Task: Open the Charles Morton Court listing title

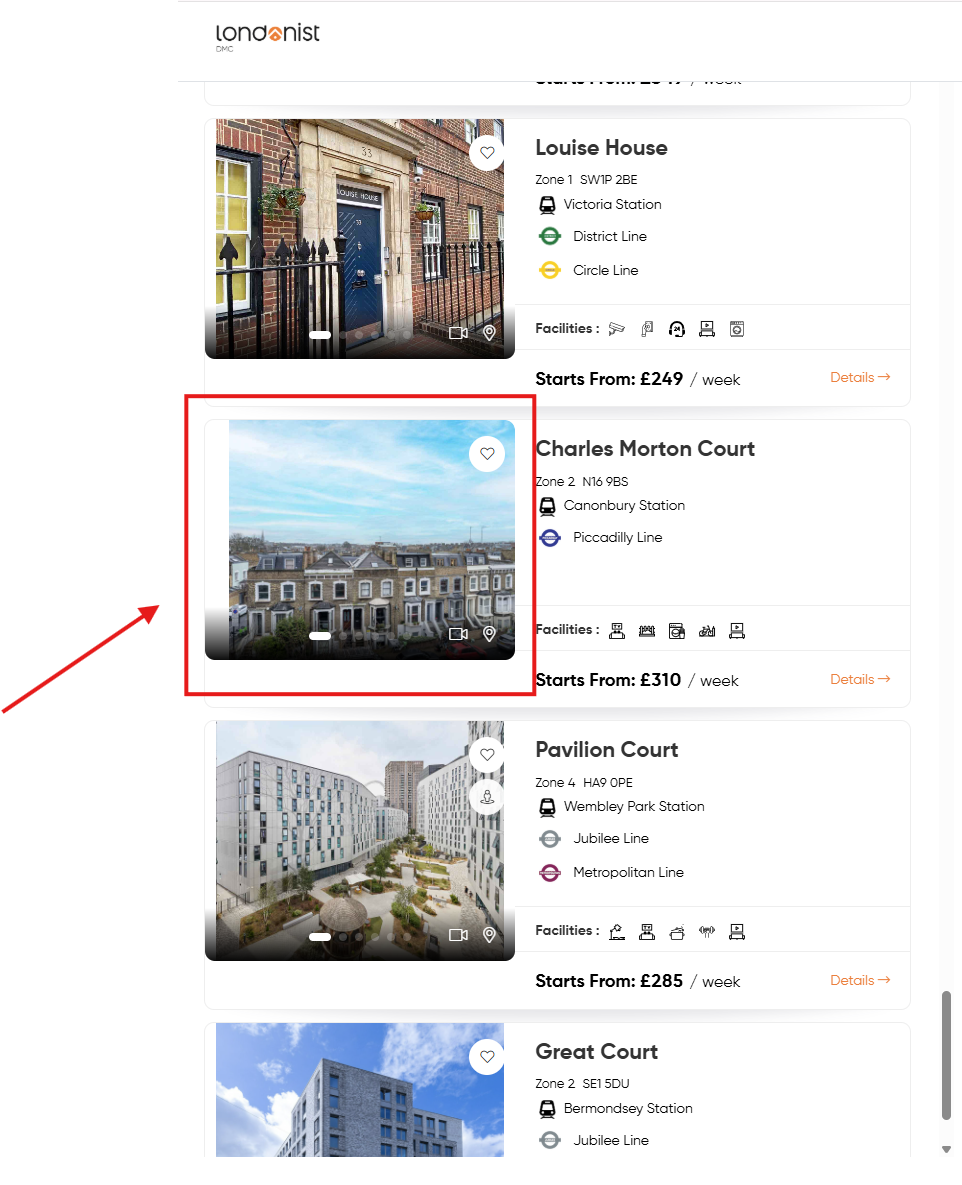Action: click(645, 449)
